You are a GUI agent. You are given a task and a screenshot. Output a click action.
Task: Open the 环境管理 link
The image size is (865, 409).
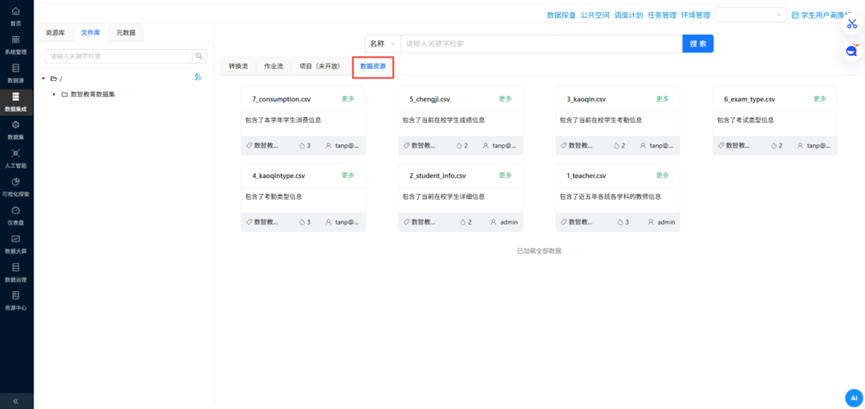[696, 15]
